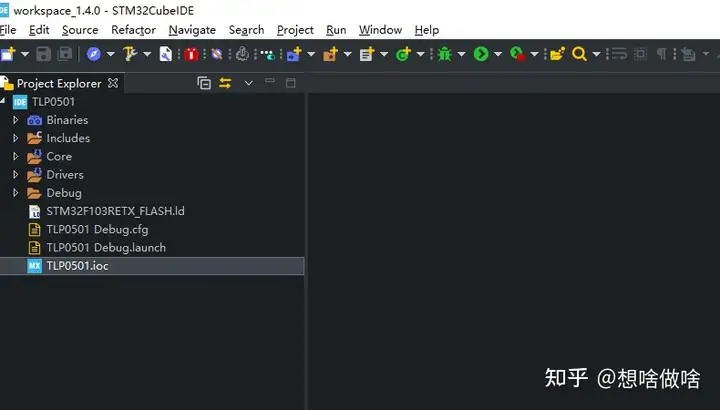Screen dimensions: 720x410
Task: Click the Save floppy disk icon
Action: point(44,54)
